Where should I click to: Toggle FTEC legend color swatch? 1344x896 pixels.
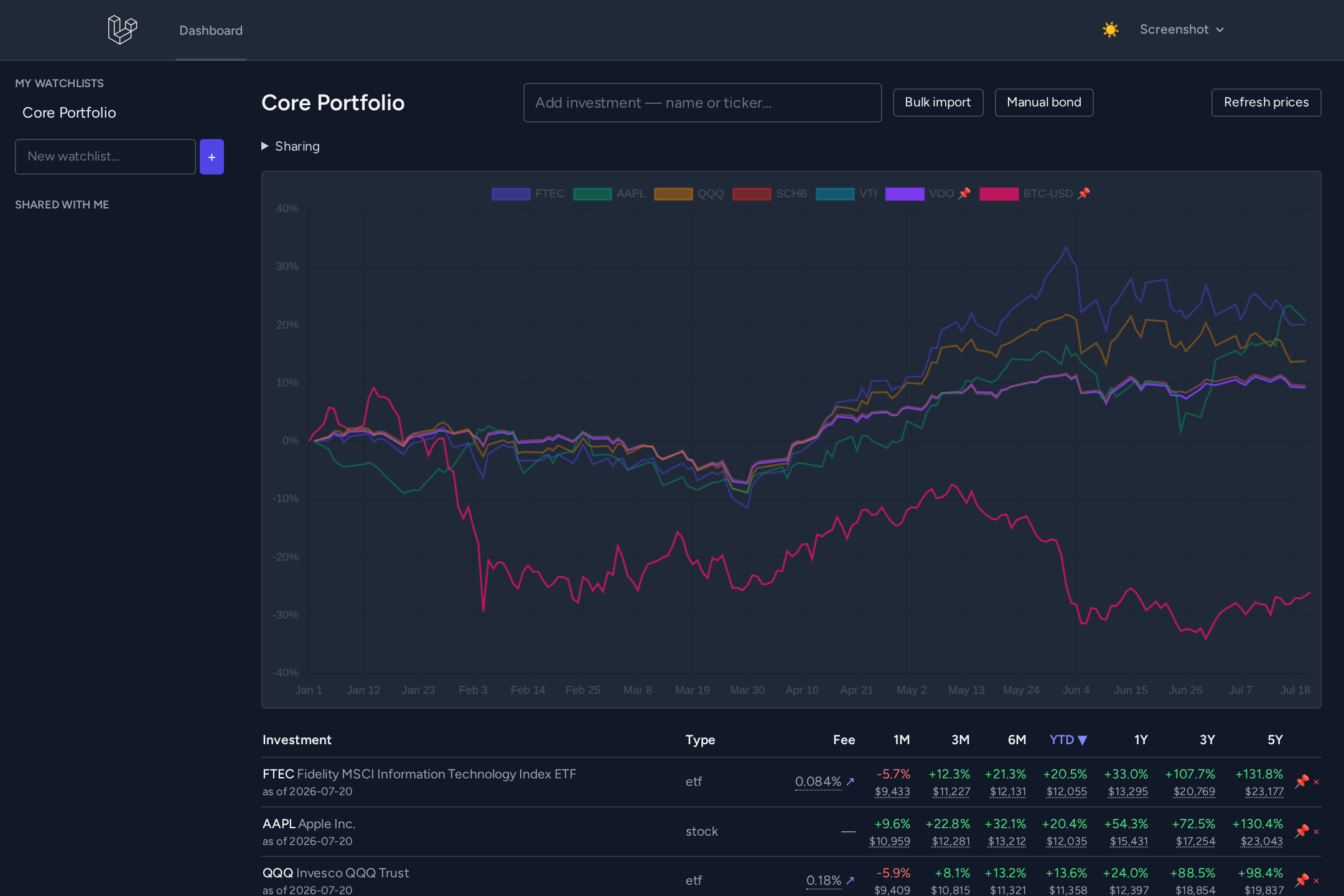tap(511, 194)
